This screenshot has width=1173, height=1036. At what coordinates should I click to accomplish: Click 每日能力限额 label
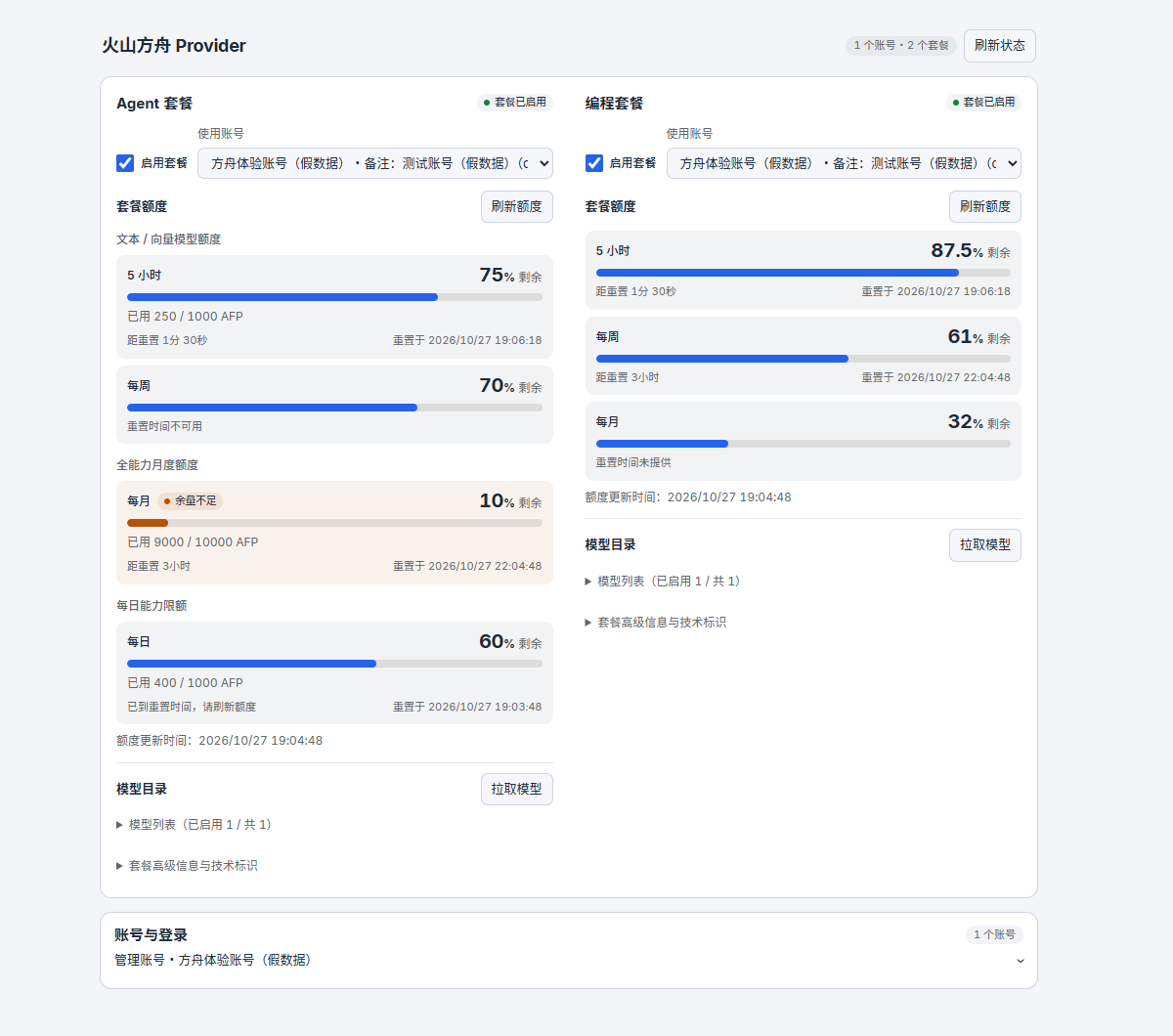(152, 606)
